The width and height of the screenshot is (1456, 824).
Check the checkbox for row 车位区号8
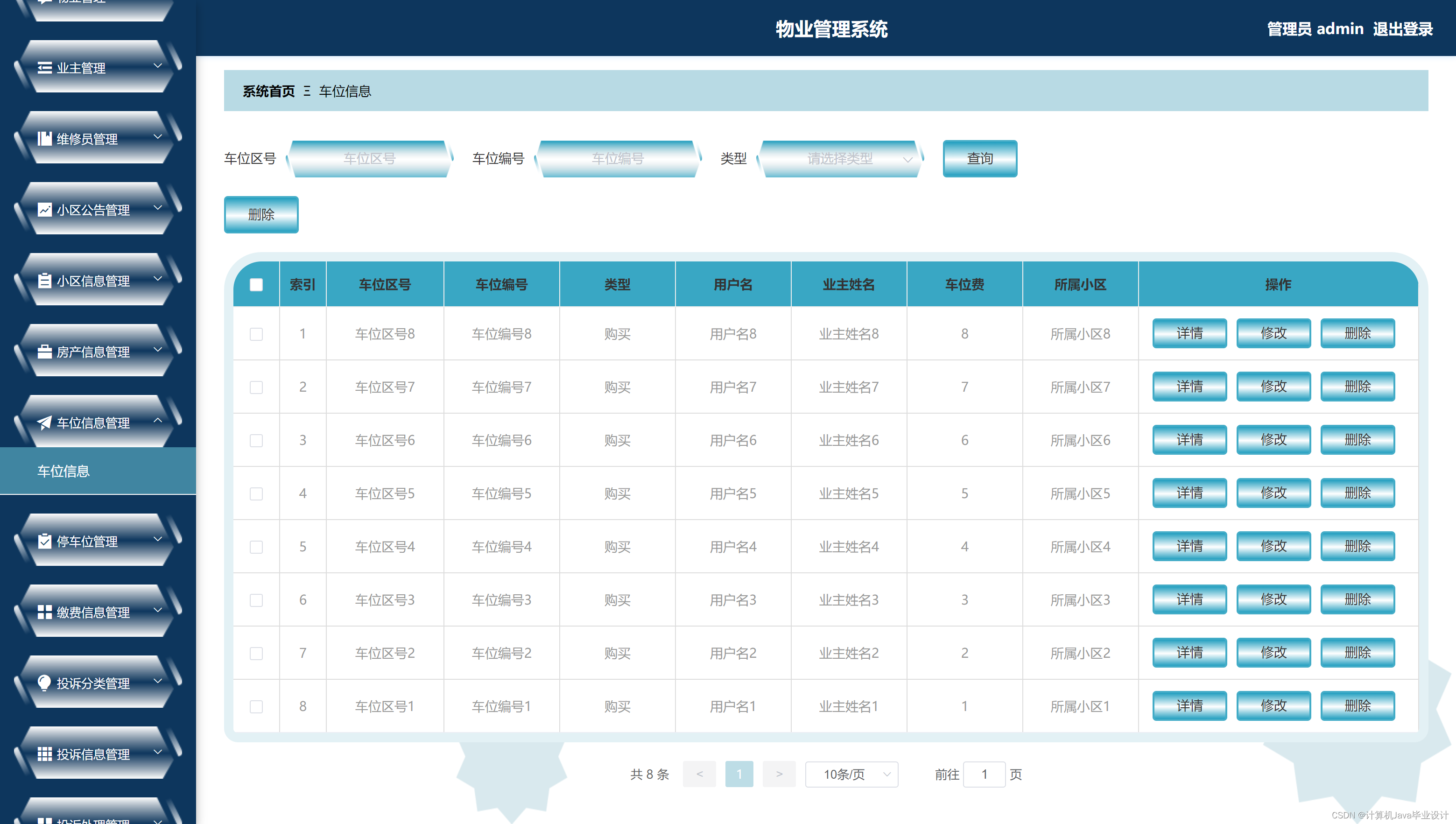[x=256, y=334]
